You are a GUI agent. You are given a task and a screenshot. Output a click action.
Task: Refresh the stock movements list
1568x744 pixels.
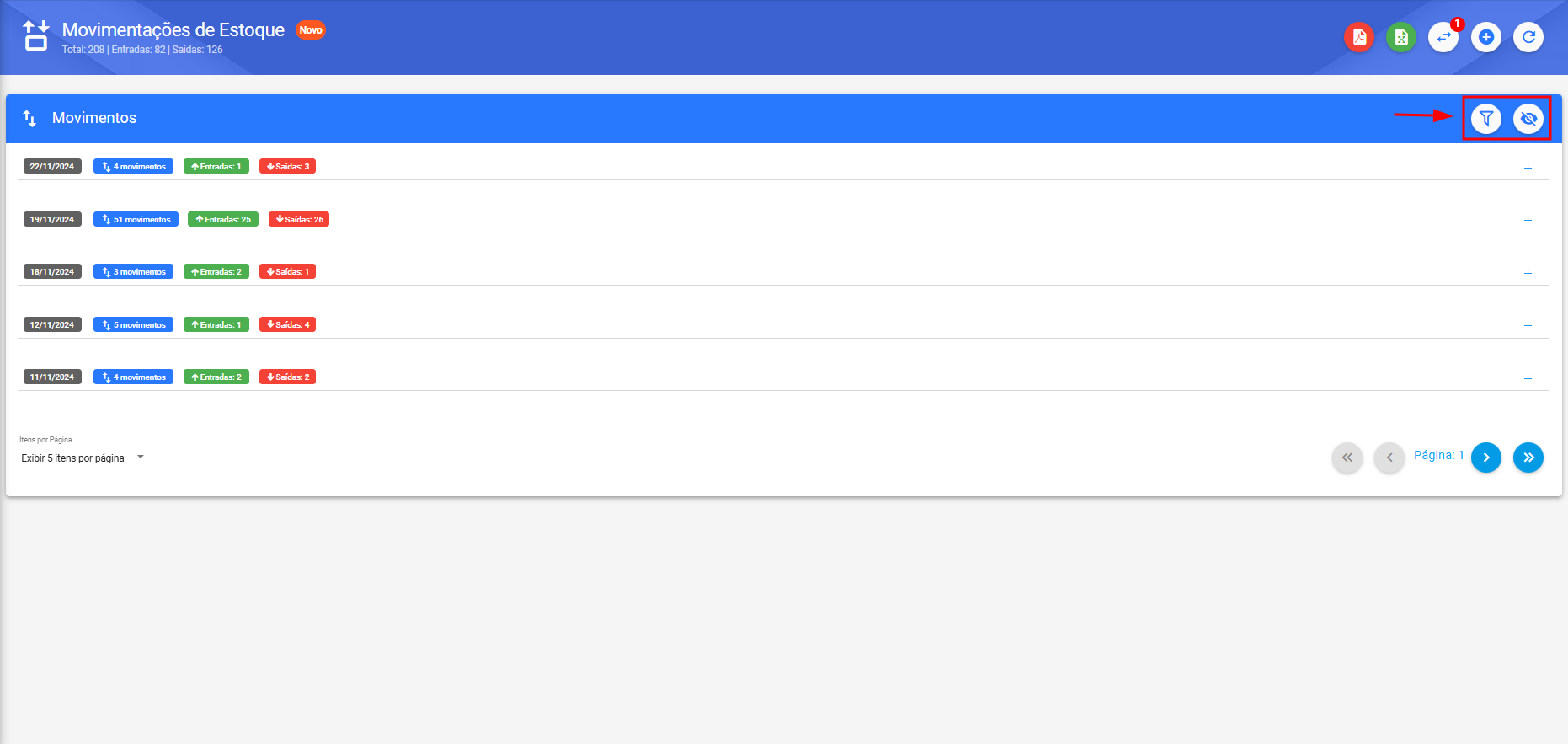1528,37
